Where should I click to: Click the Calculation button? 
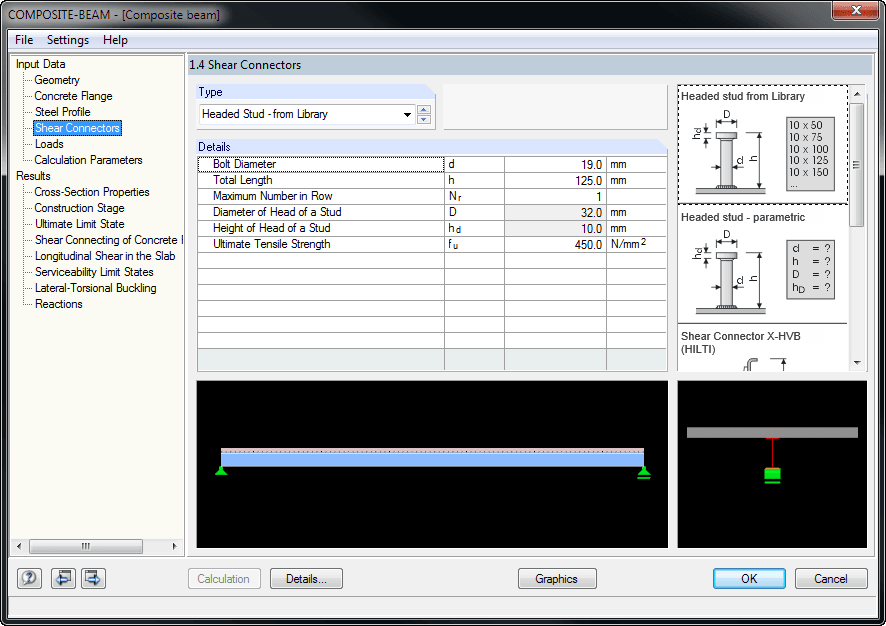pyautogui.click(x=224, y=579)
